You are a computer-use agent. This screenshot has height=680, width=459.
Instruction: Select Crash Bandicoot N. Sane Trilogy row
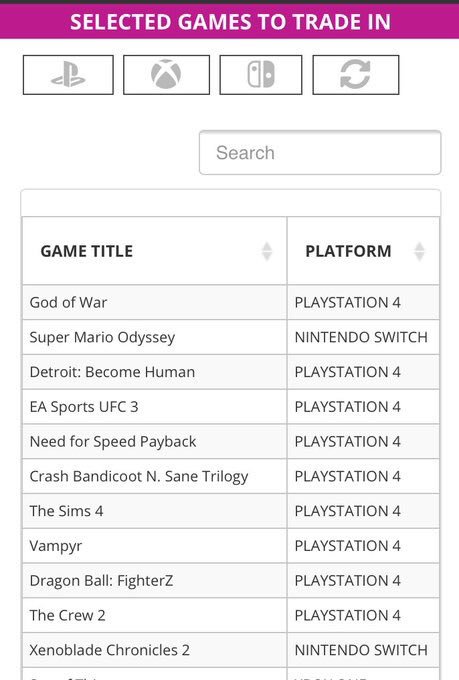231,476
